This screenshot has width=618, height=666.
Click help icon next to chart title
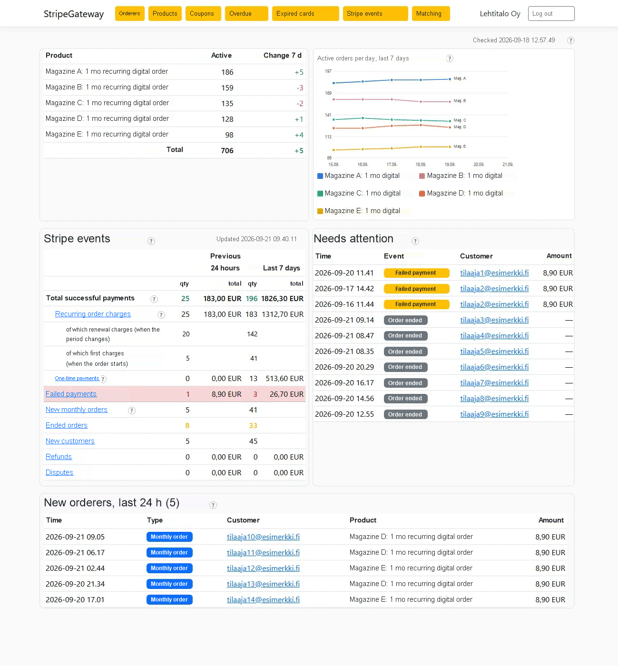[x=449, y=59]
